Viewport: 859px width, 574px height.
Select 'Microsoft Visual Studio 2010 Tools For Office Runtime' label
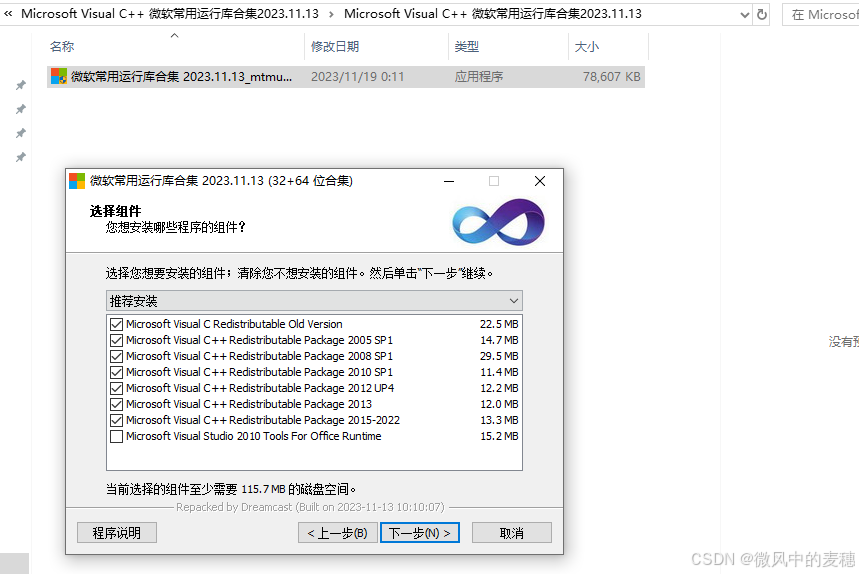[254, 437]
